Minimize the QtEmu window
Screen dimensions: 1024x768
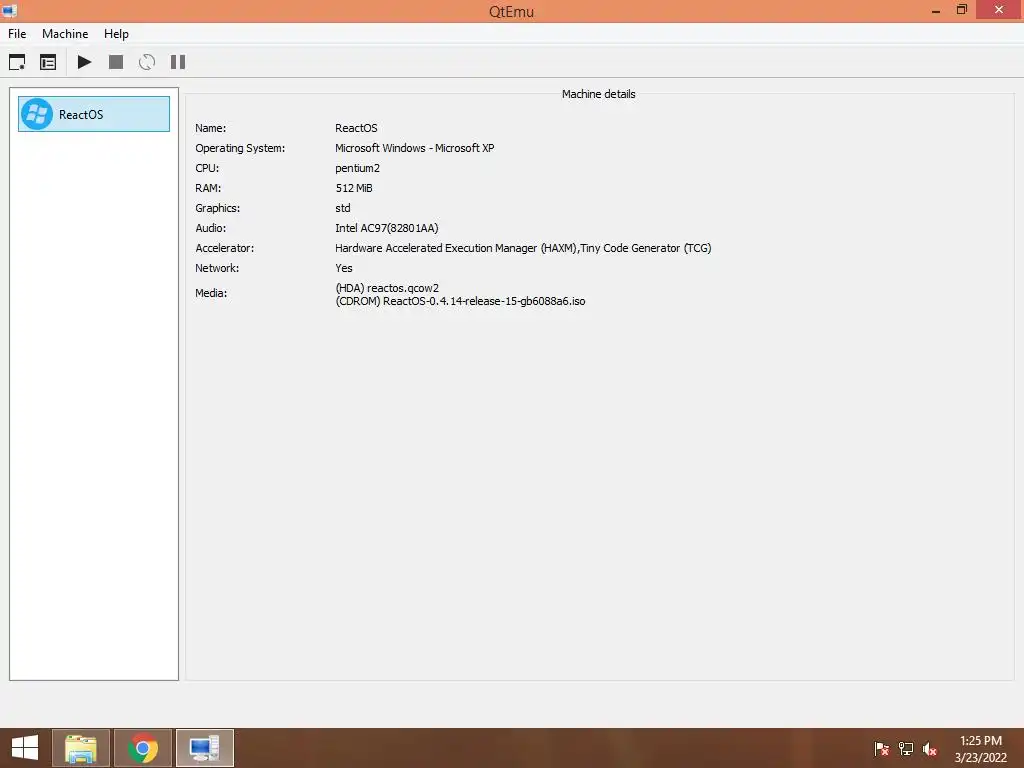pos(936,10)
